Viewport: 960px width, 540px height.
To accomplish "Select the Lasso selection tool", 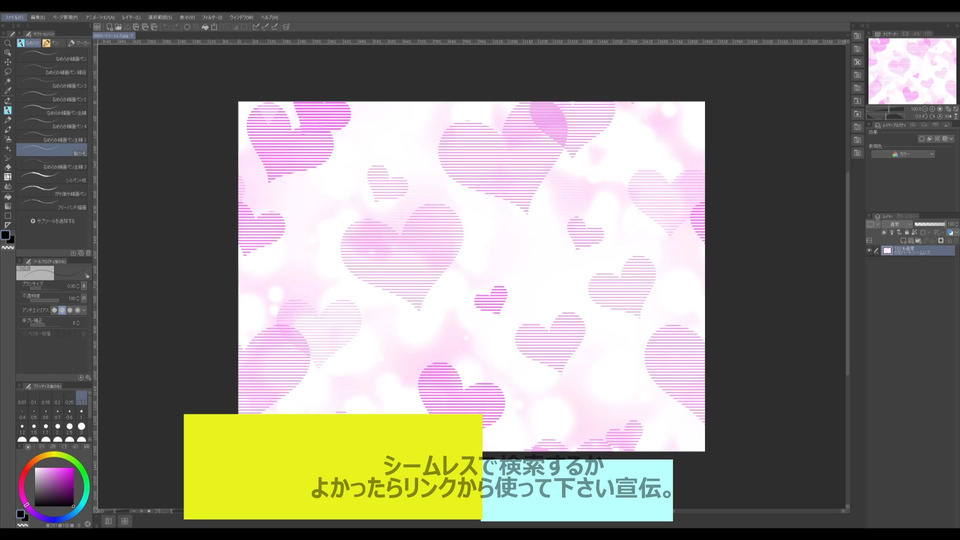I will [x=7, y=72].
